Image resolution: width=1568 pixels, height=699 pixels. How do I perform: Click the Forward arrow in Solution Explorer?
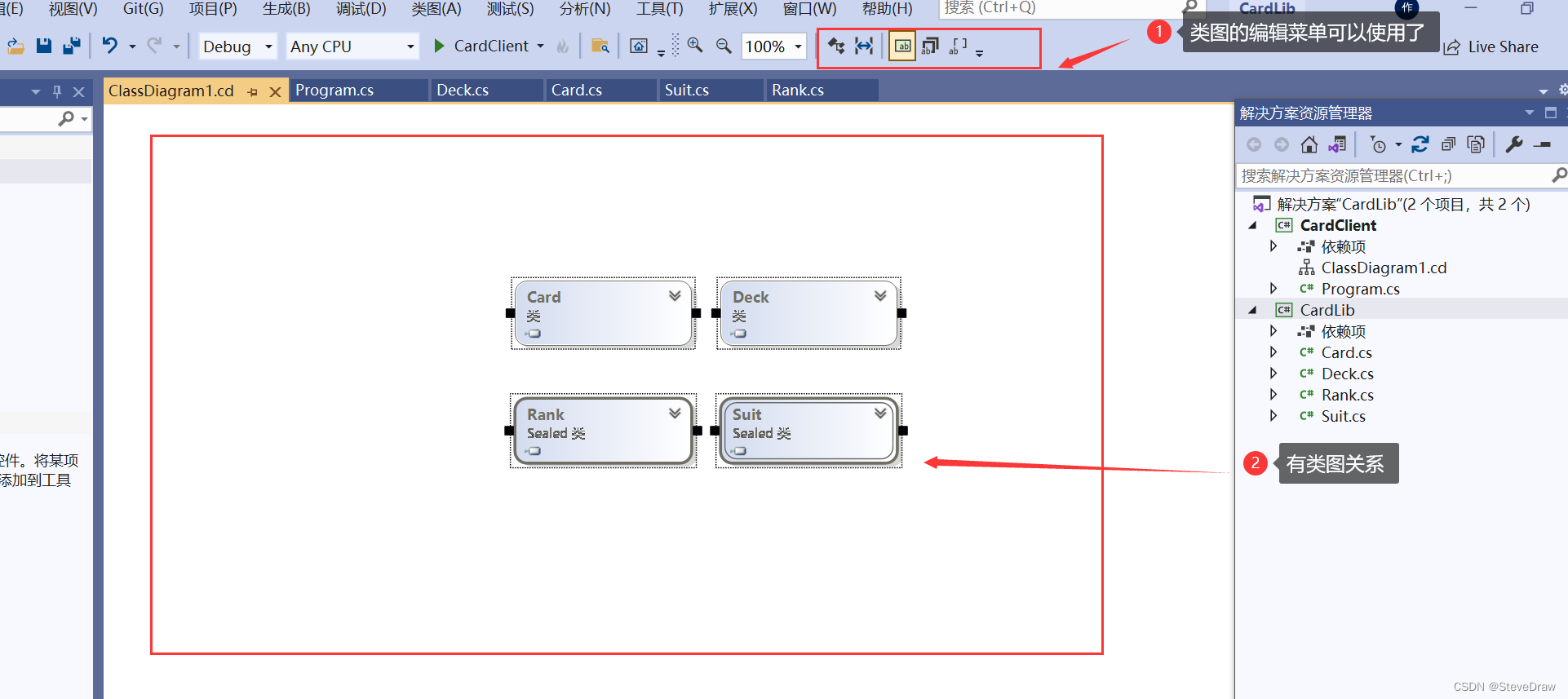pyautogui.click(x=1282, y=144)
